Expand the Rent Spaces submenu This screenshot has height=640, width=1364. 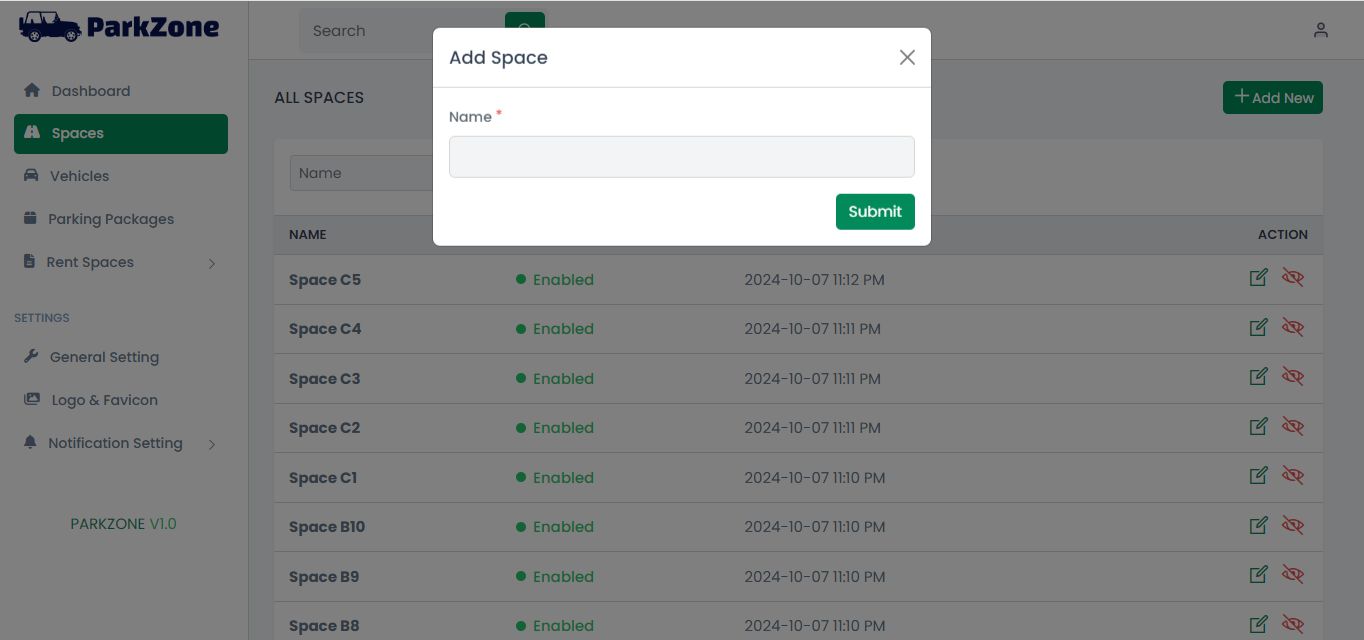(211, 263)
